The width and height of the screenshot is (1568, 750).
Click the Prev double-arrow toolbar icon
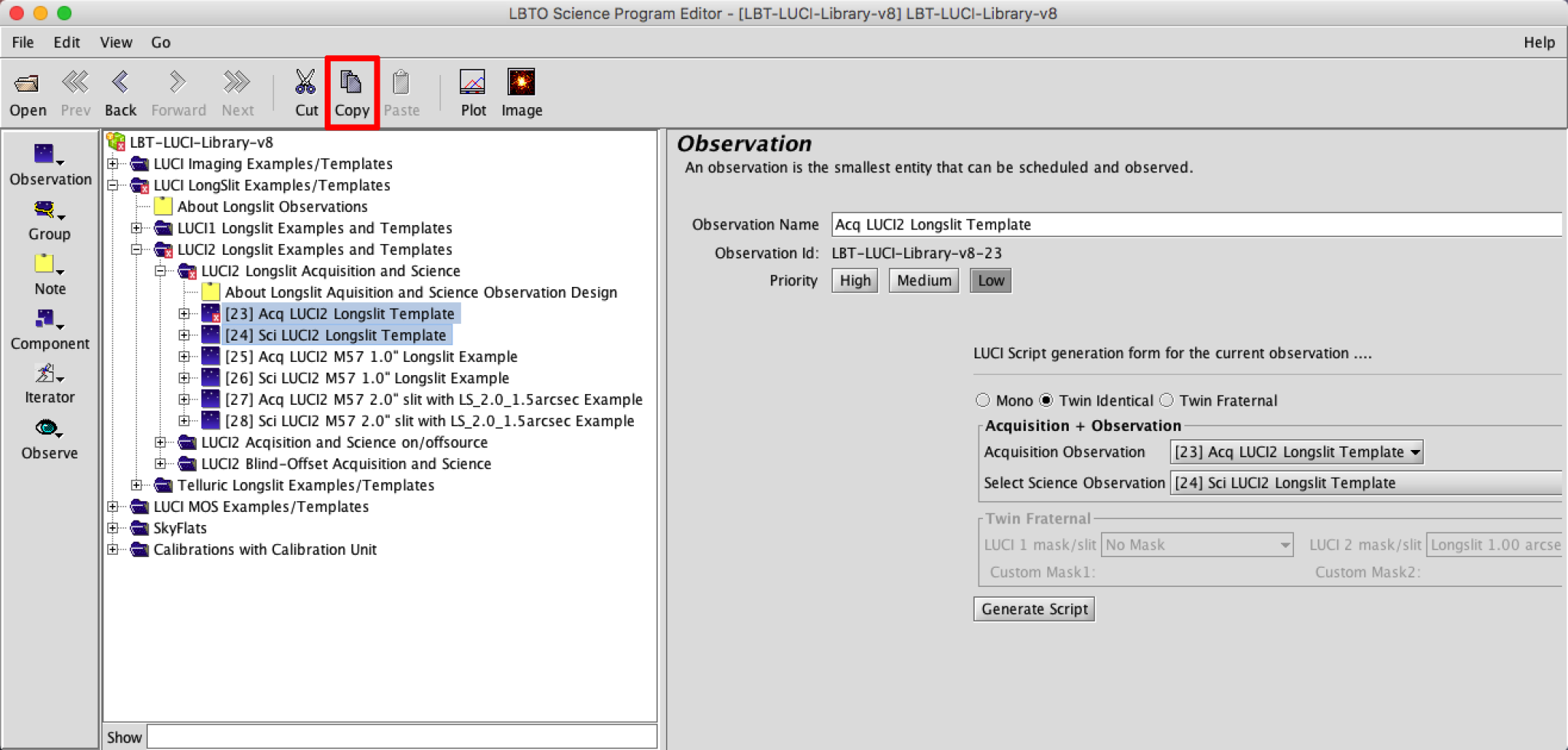coord(75,82)
